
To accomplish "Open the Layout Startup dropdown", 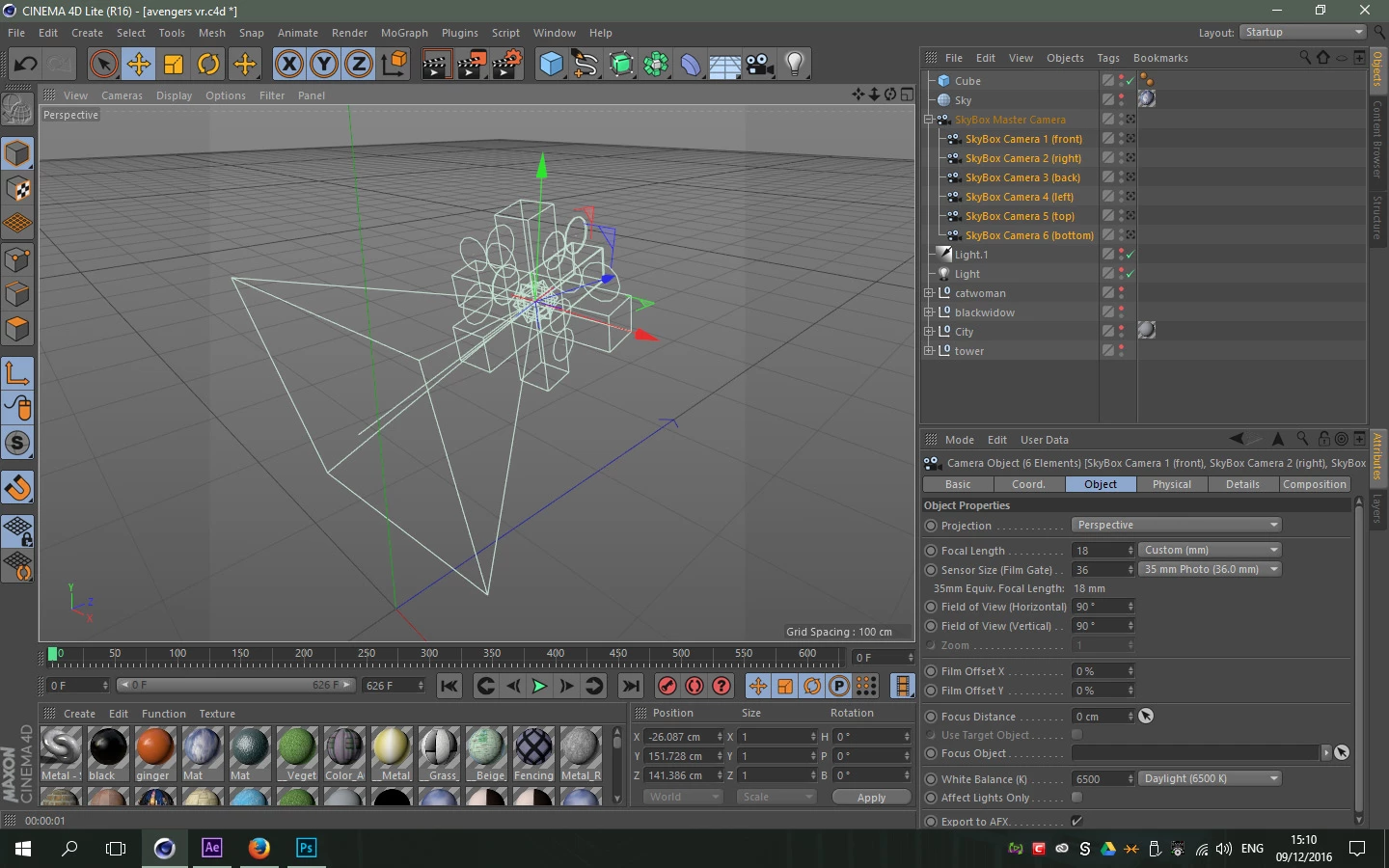I will pyautogui.click(x=1303, y=32).
